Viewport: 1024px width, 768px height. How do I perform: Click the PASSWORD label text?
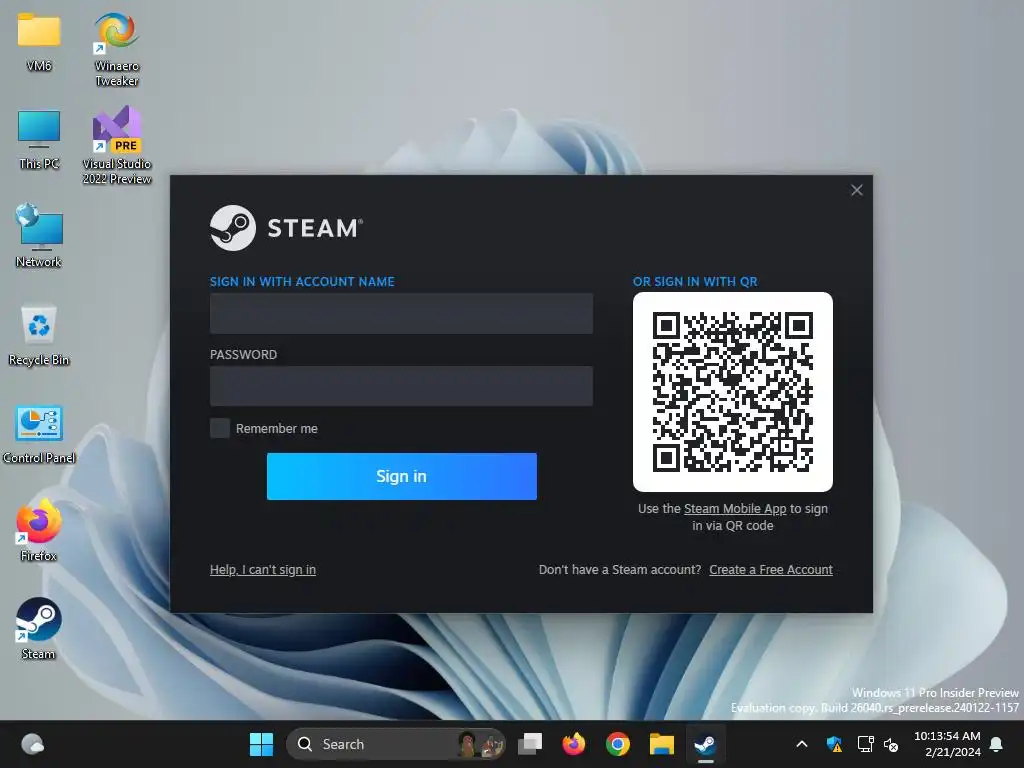pos(243,355)
